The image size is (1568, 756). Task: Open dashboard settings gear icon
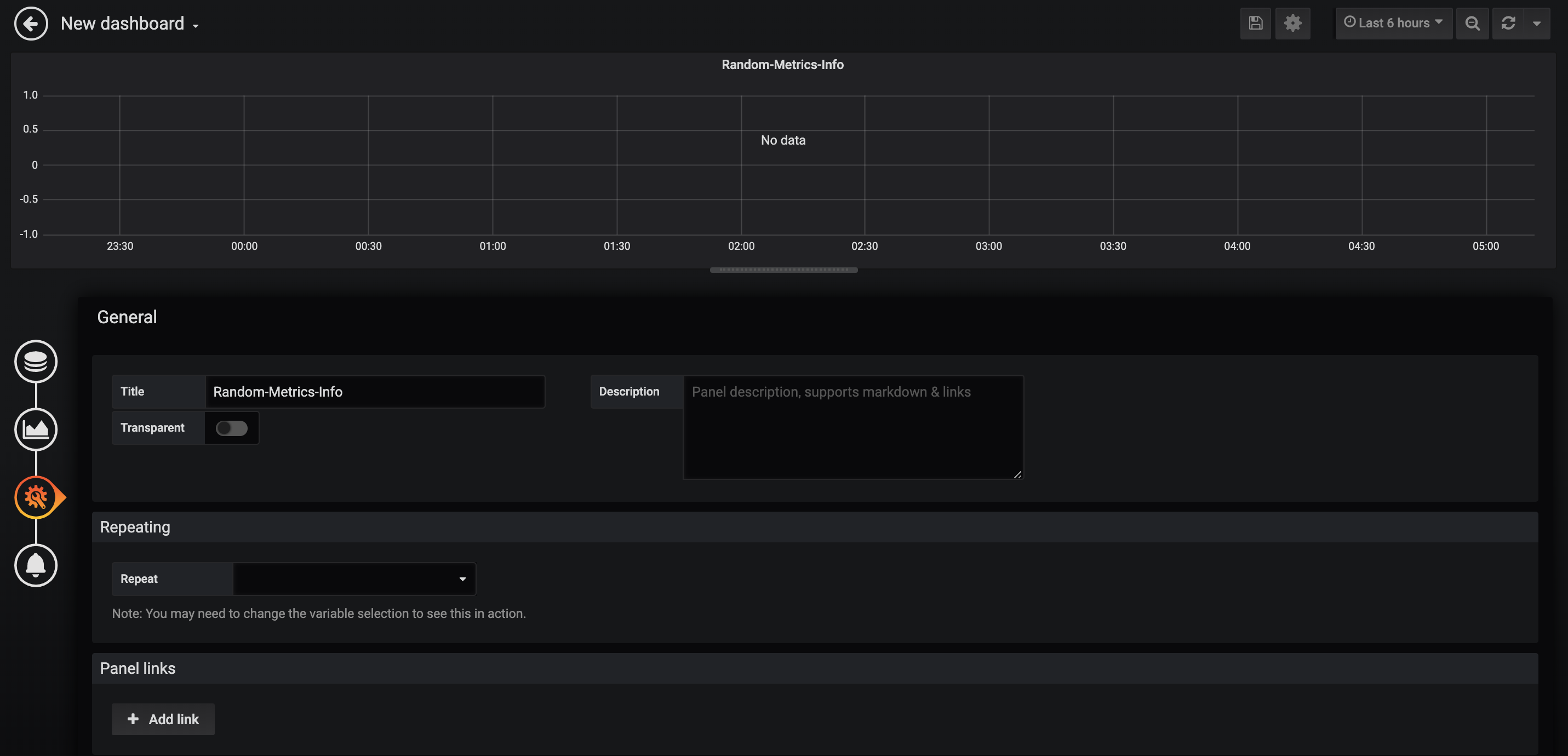coord(1292,24)
